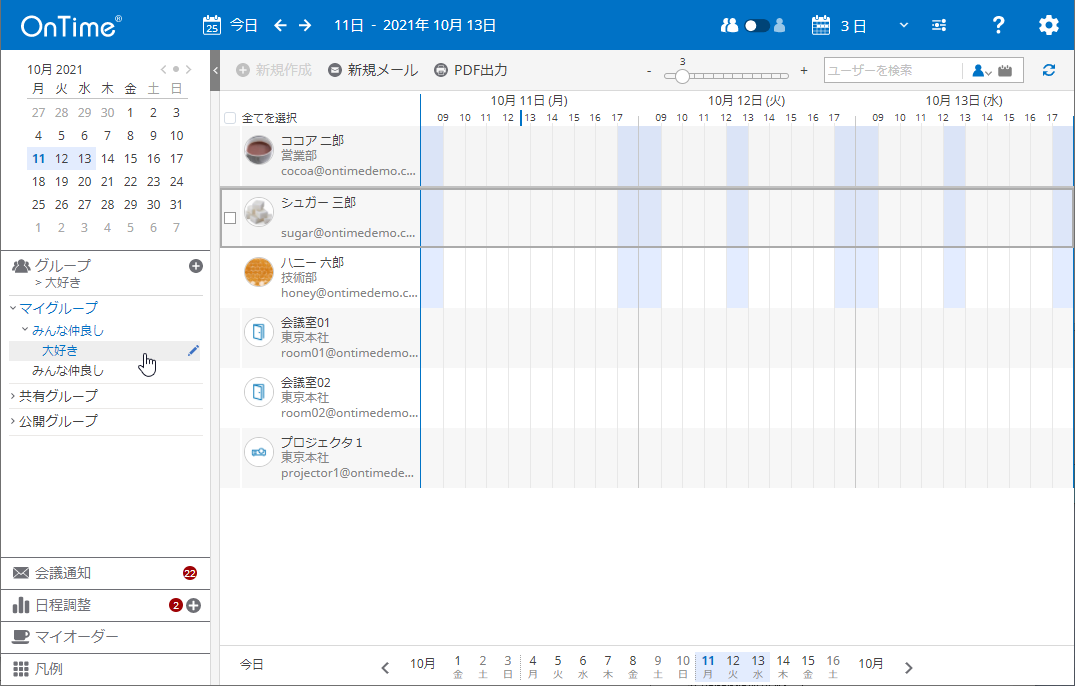Select 8 金 in bottom date strip
This screenshot has height=686, width=1075.
[x=633, y=666]
